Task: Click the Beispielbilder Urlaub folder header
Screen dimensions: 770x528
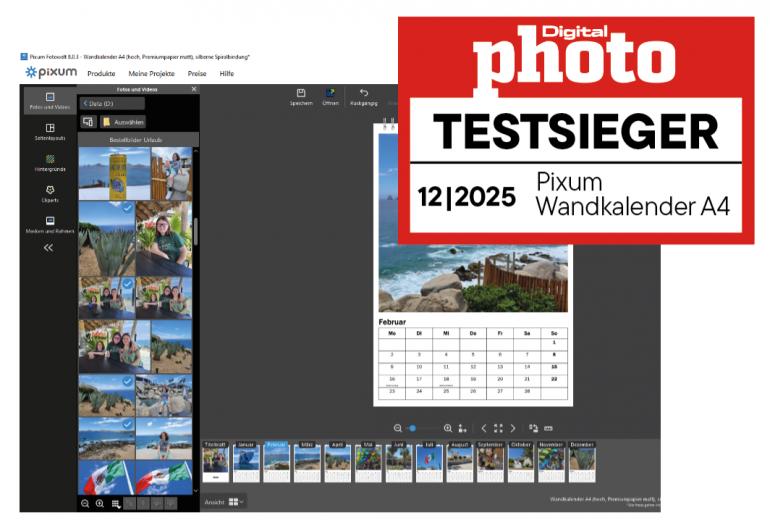Action: (136, 140)
